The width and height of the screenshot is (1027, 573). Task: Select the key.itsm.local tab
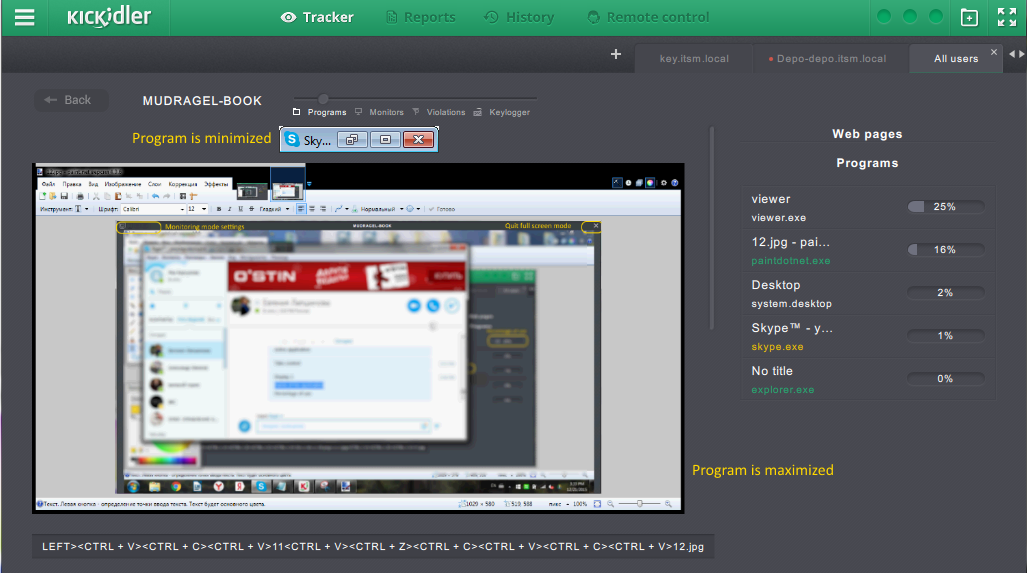(694, 59)
